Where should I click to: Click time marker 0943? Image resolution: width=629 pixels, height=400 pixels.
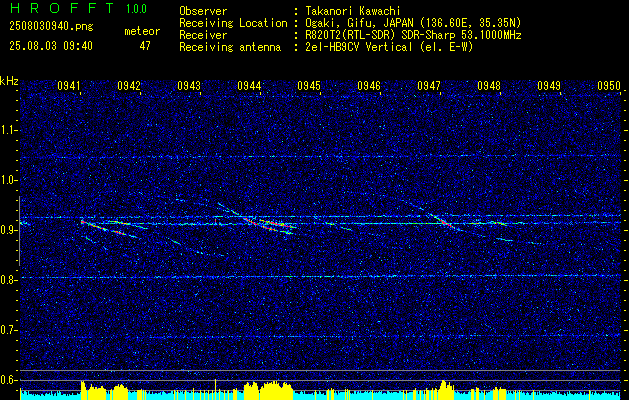189,85
